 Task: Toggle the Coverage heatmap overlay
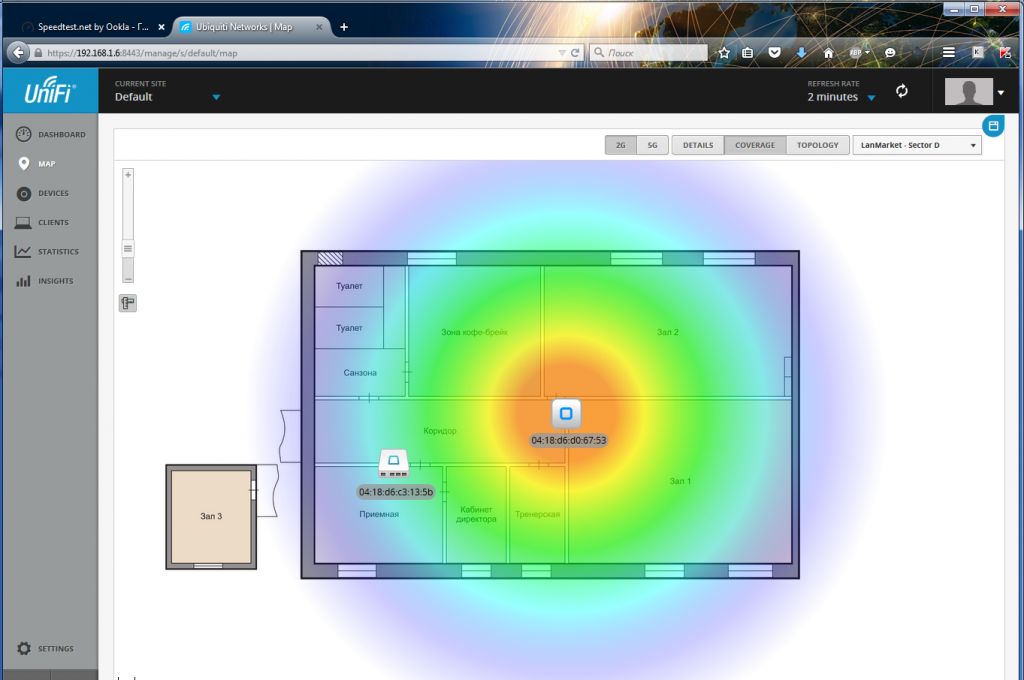click(754, 145)
